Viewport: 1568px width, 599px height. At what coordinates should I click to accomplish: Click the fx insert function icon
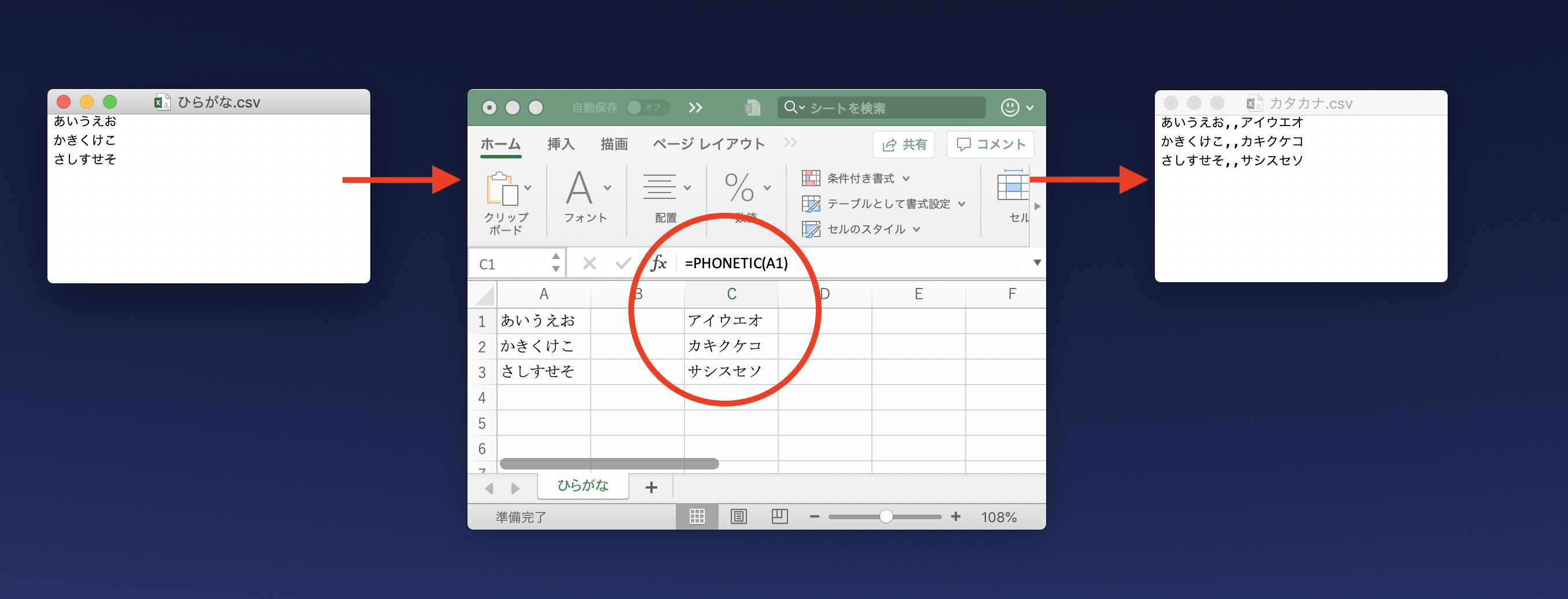[659, 263]
